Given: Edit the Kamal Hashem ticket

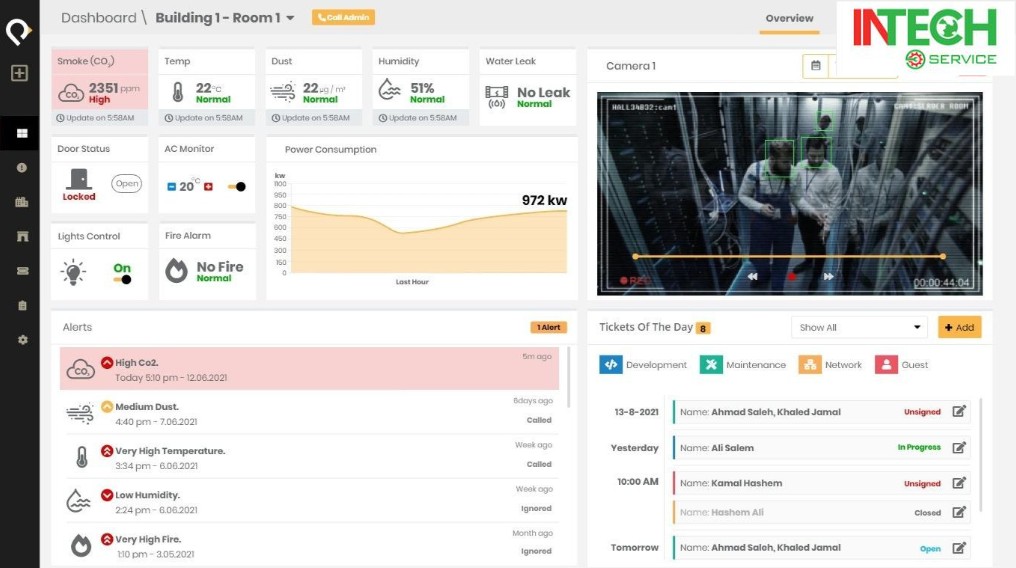Looking at the screenshot, I should pyautogui.click(x=959, y=483).
